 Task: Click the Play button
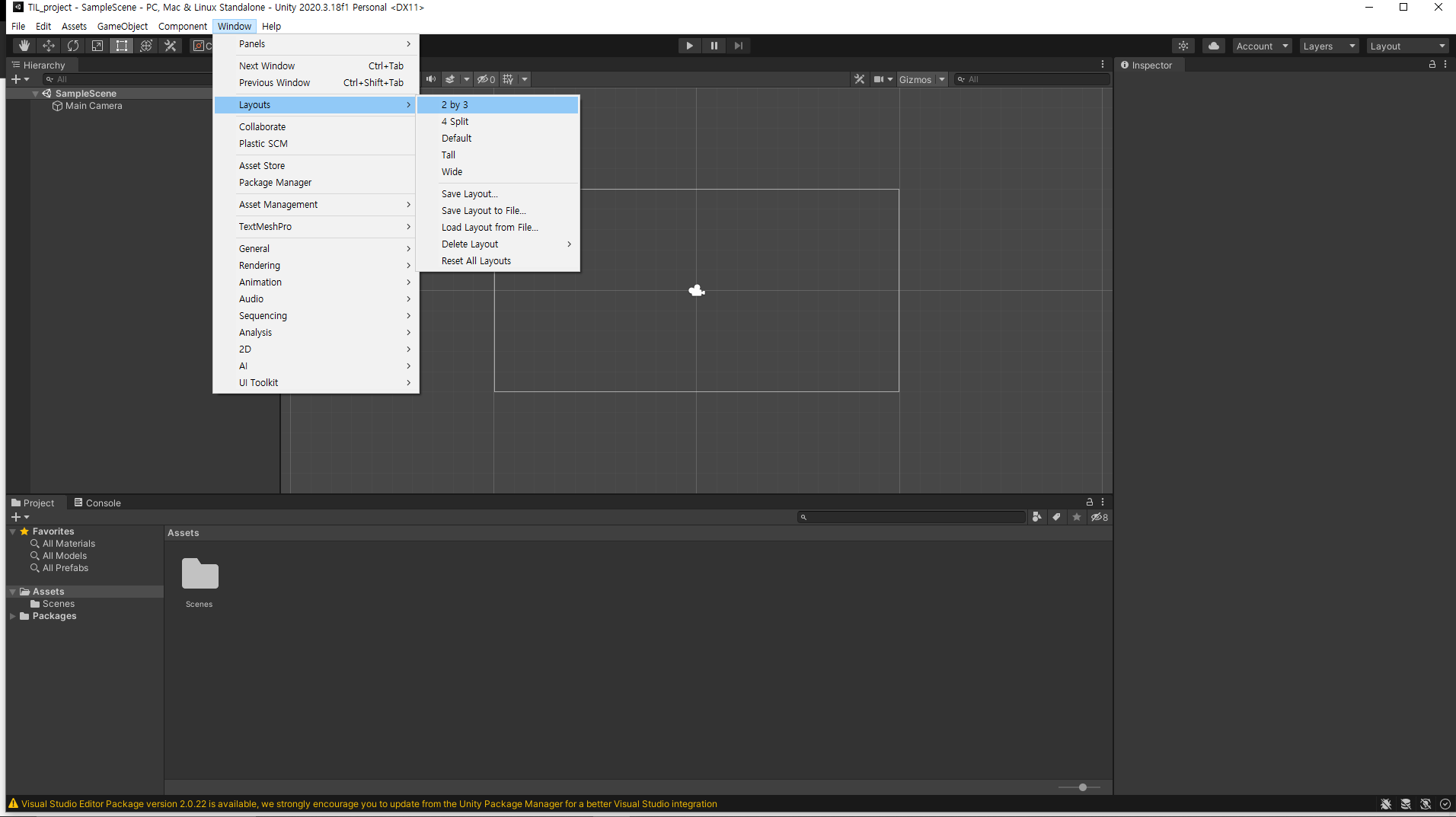(x=690, y=46)
